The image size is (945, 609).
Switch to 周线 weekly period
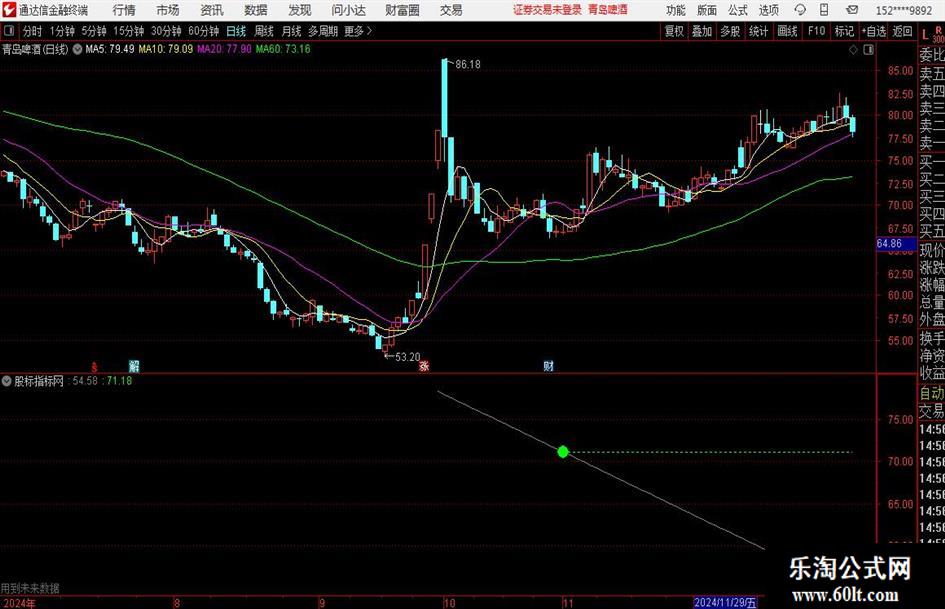264,31
